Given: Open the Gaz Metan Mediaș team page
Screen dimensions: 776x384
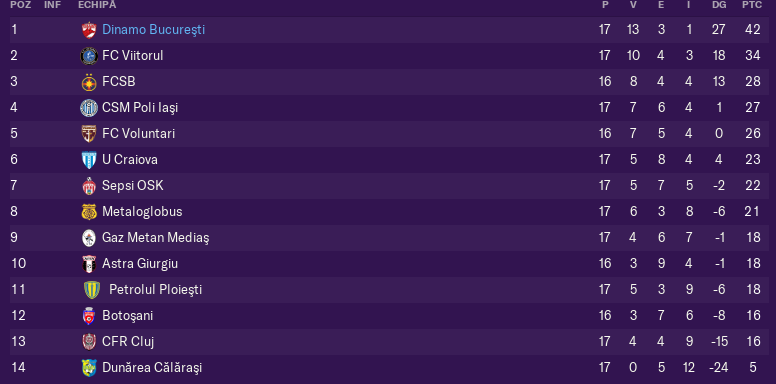Looking at the screenshot, I should [155, 238].
